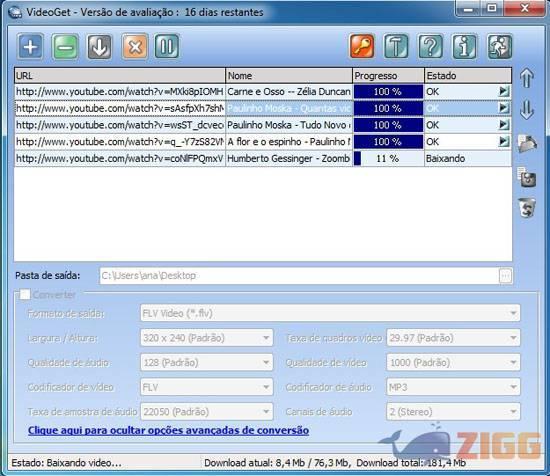Click the browse button for Pasta de saída
550x476 pixels.
(505, 276)
